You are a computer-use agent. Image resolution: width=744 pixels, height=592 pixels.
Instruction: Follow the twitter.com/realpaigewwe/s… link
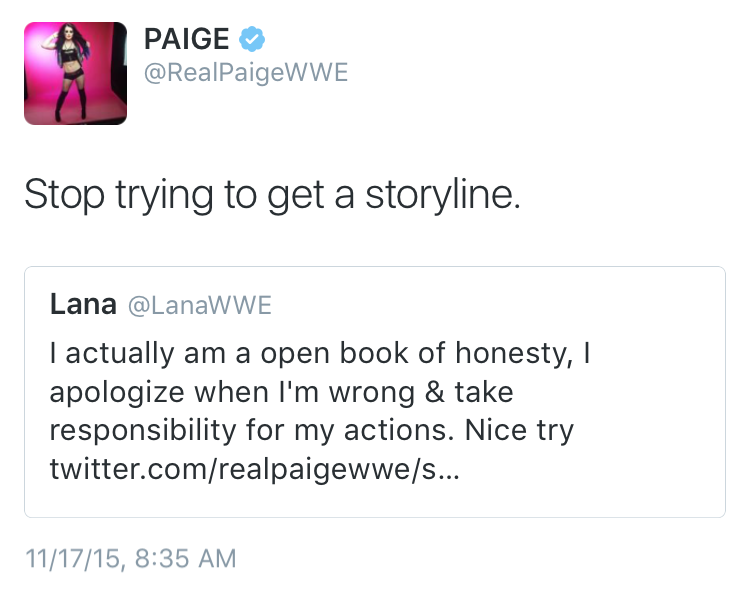pyautogui.click(x=254, y=468)
